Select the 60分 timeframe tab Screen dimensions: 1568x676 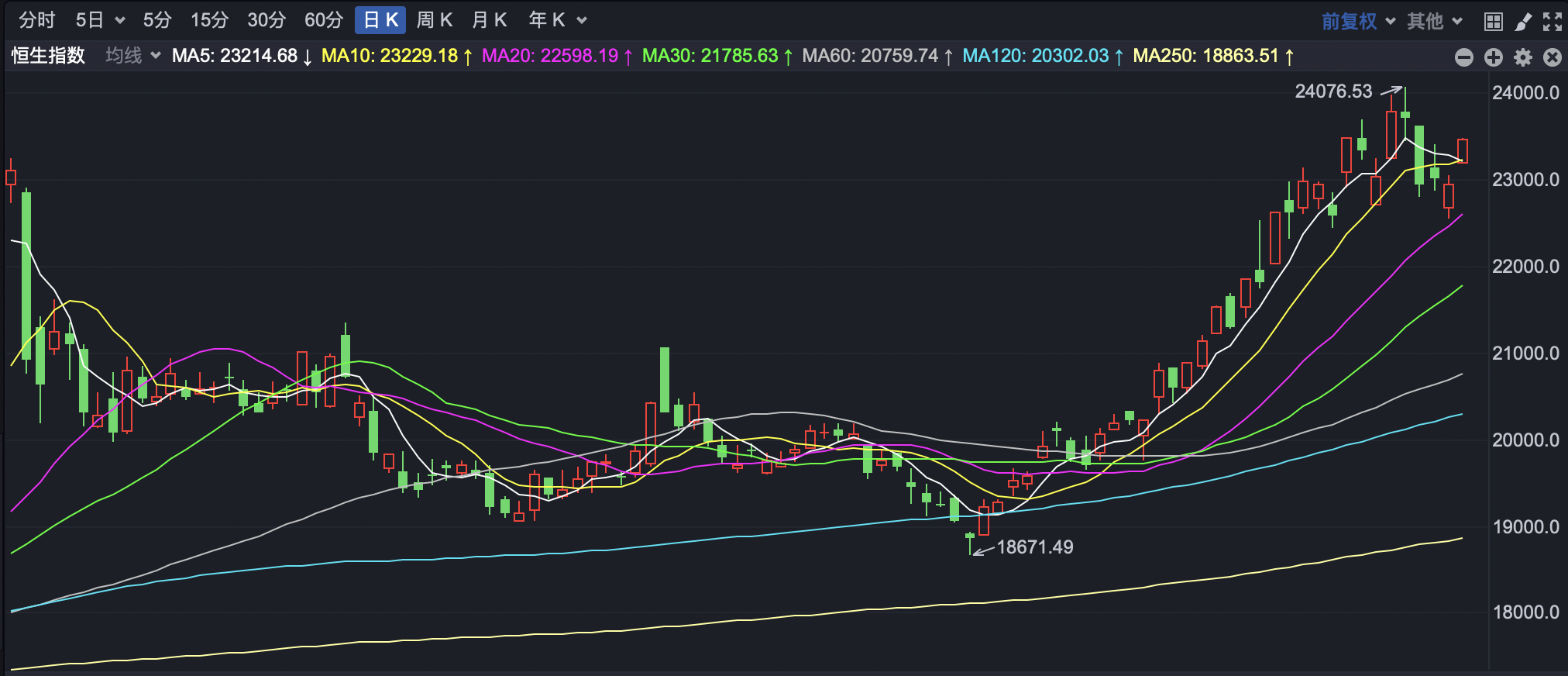tap(323, 20)
